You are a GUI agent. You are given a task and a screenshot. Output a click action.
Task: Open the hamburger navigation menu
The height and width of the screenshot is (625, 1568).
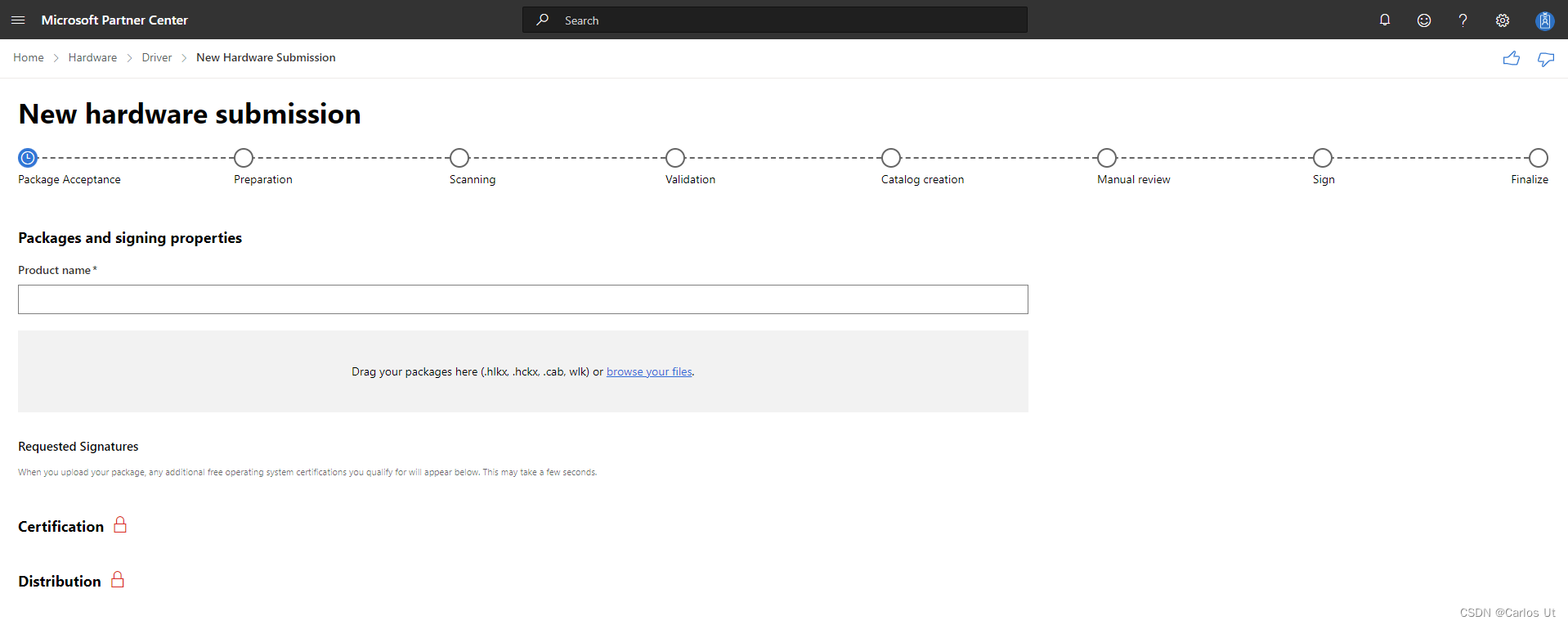pyautogui.click(x=18, y=20)
